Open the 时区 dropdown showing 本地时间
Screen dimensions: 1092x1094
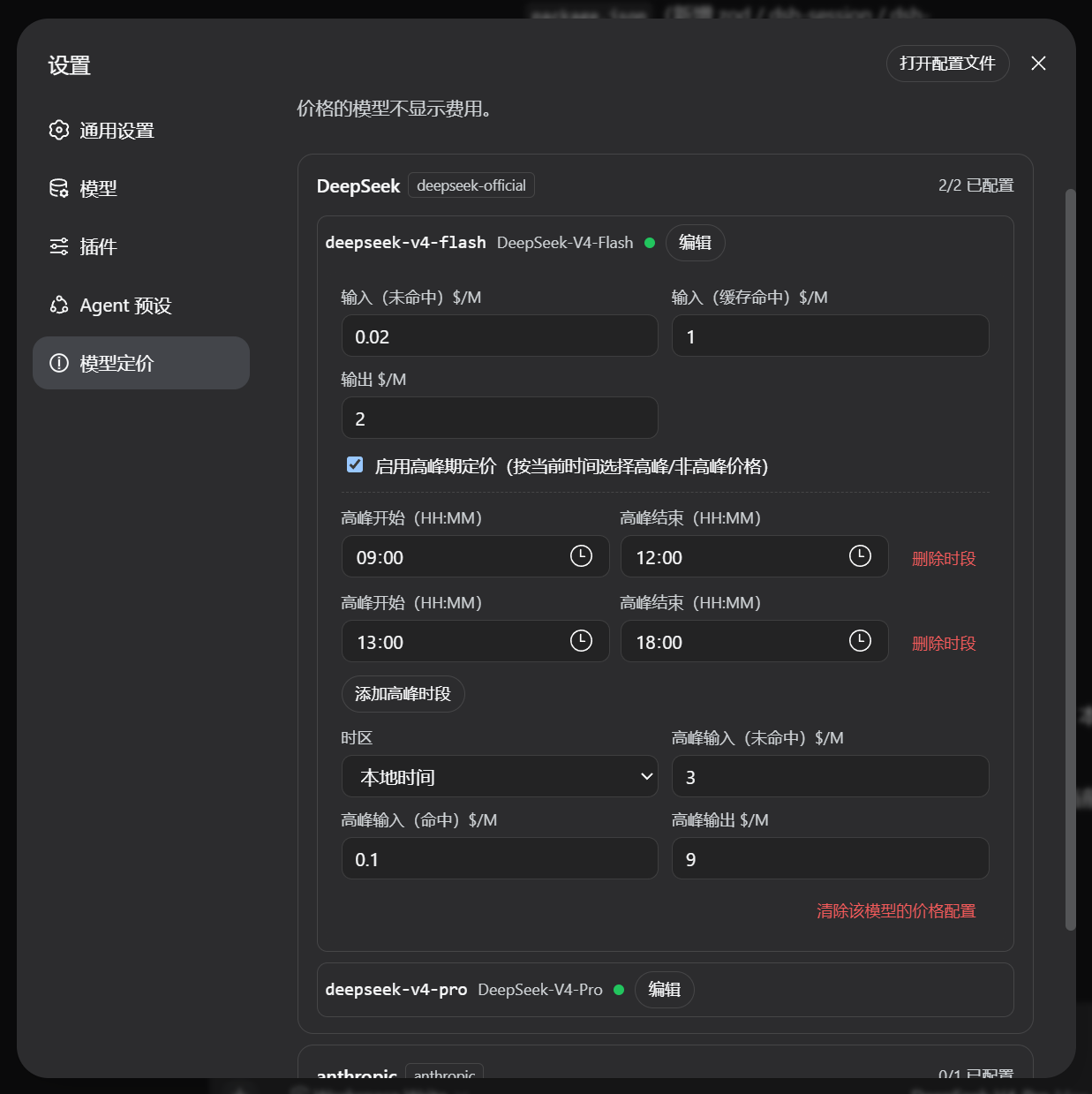point(500,777)
